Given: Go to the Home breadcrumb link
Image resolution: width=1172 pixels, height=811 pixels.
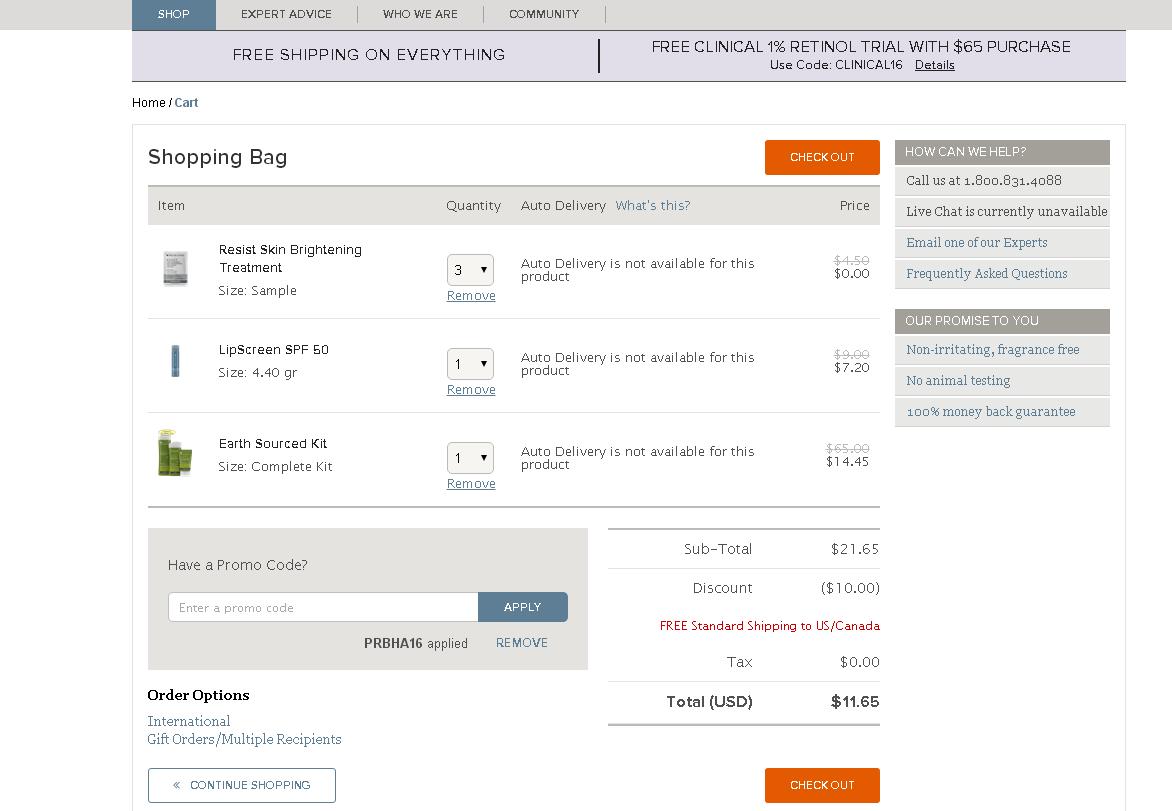Looking at the screenshot, I should (x=149, y=103).
